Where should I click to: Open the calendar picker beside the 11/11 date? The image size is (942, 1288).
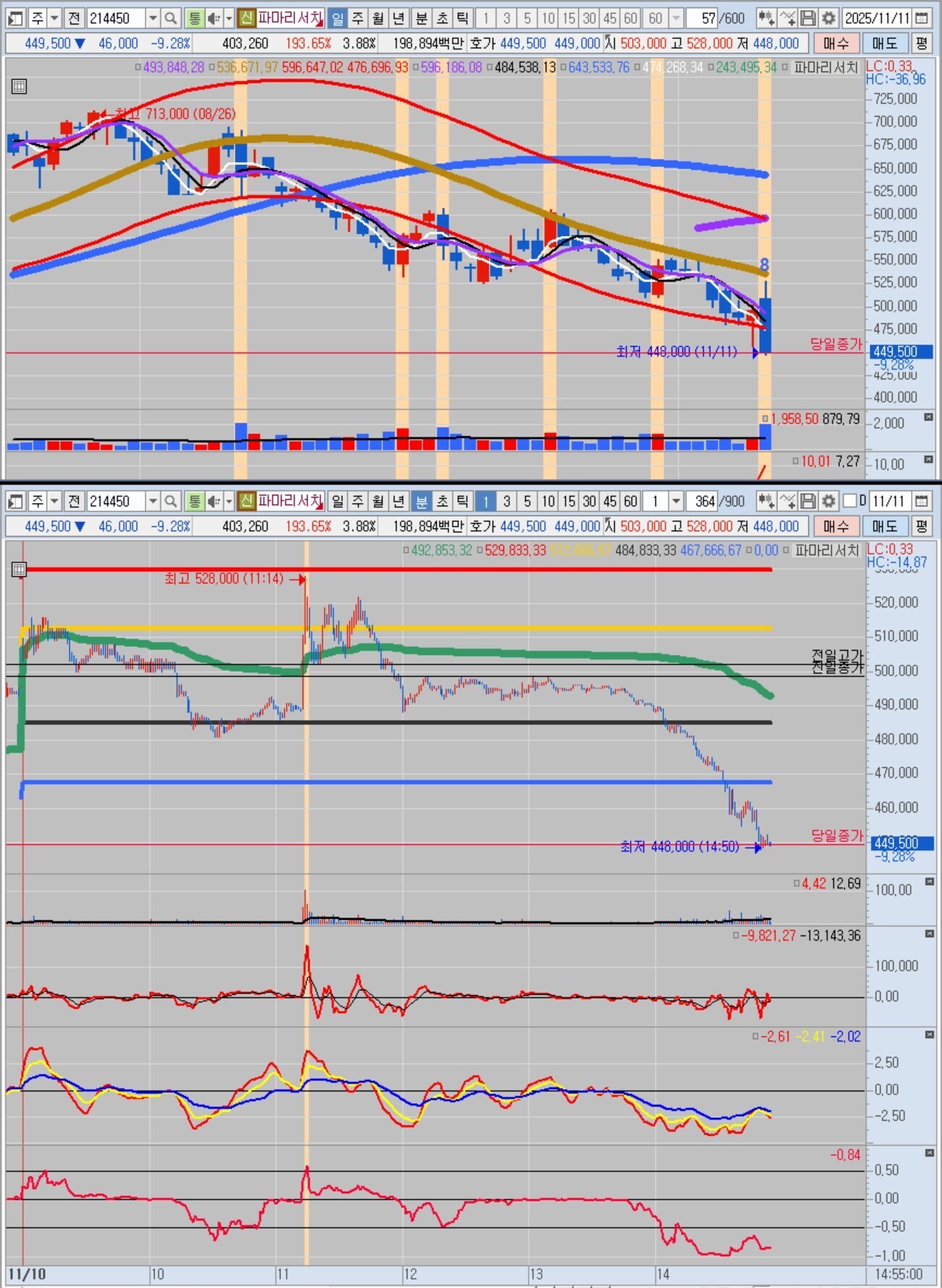coord(922,501)
